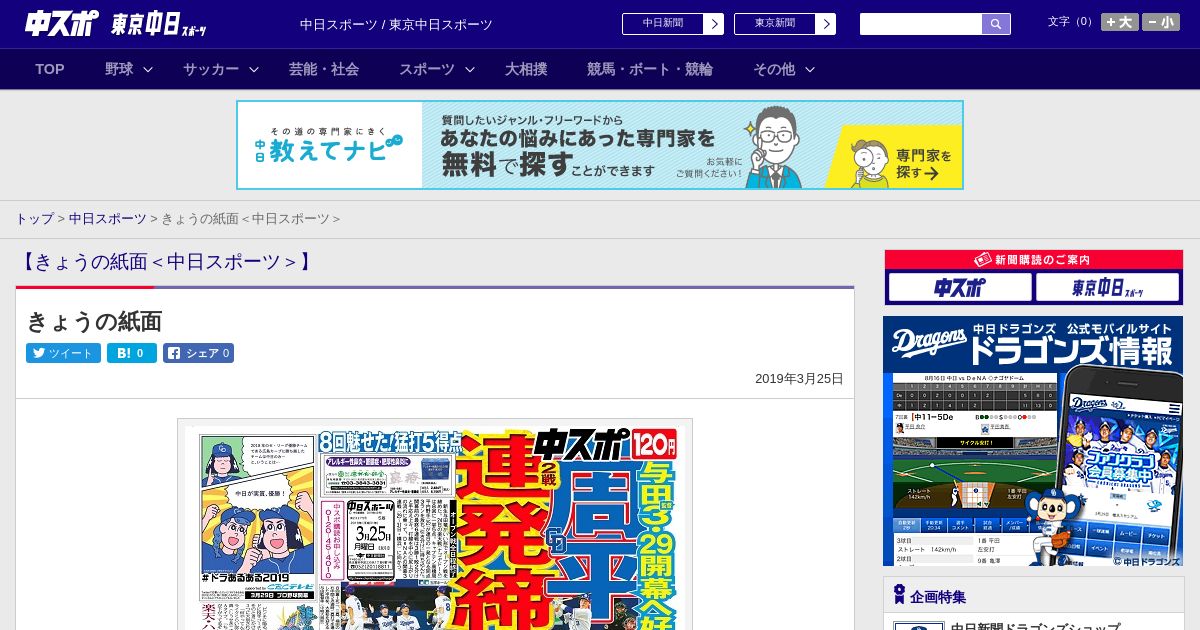Click the 文字（0） label
1200x630 pixels.
click(x=1072, y=21)
